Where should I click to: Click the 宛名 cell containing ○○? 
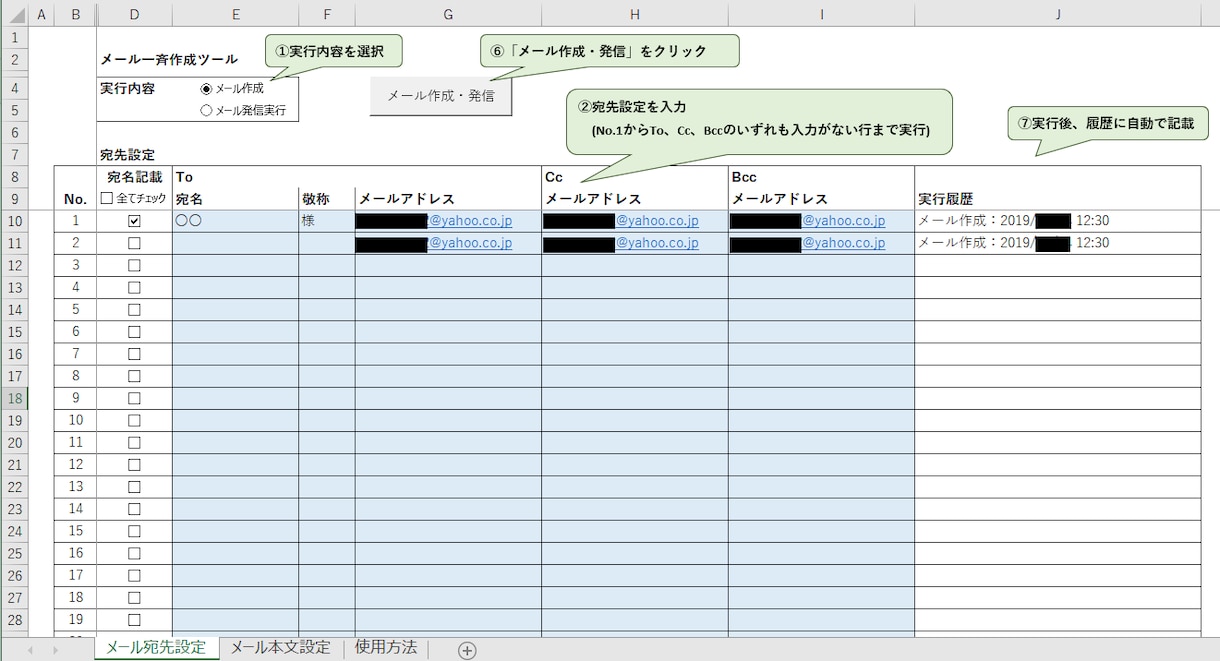point(235,221)
